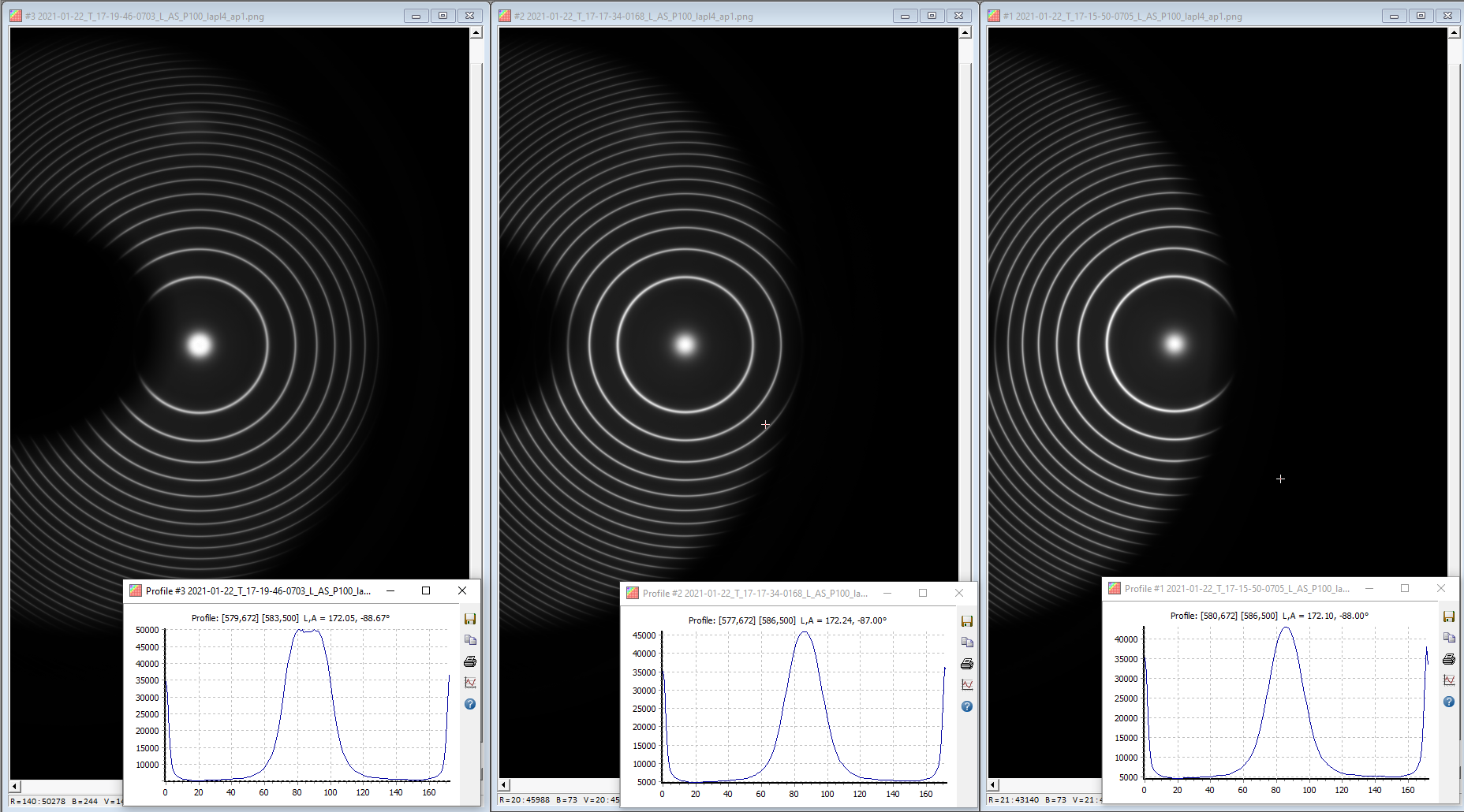1464x812 pixels.
Task: Close image window #1
Action: point(1448,16)
